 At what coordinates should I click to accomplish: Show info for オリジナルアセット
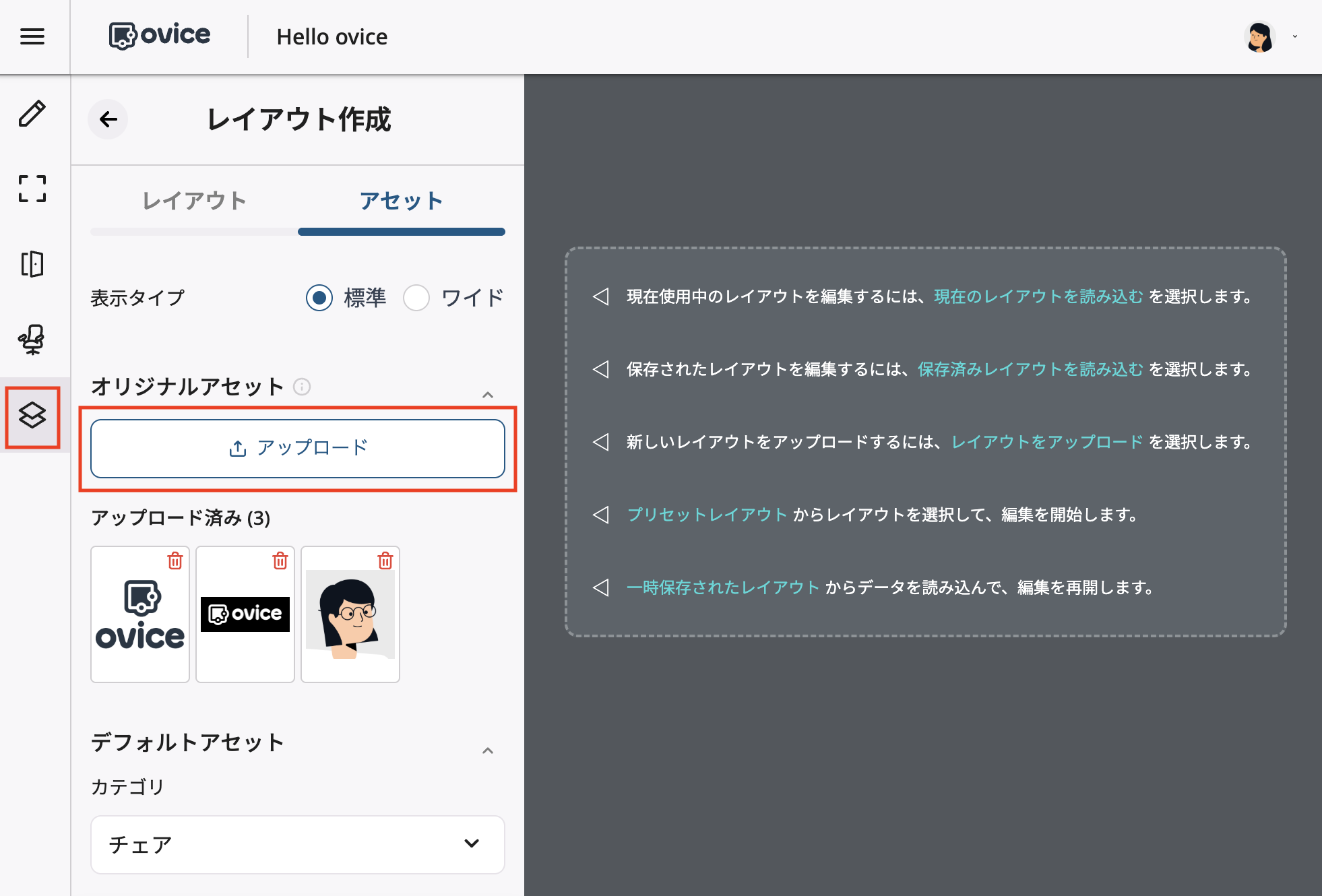[302, 387]
